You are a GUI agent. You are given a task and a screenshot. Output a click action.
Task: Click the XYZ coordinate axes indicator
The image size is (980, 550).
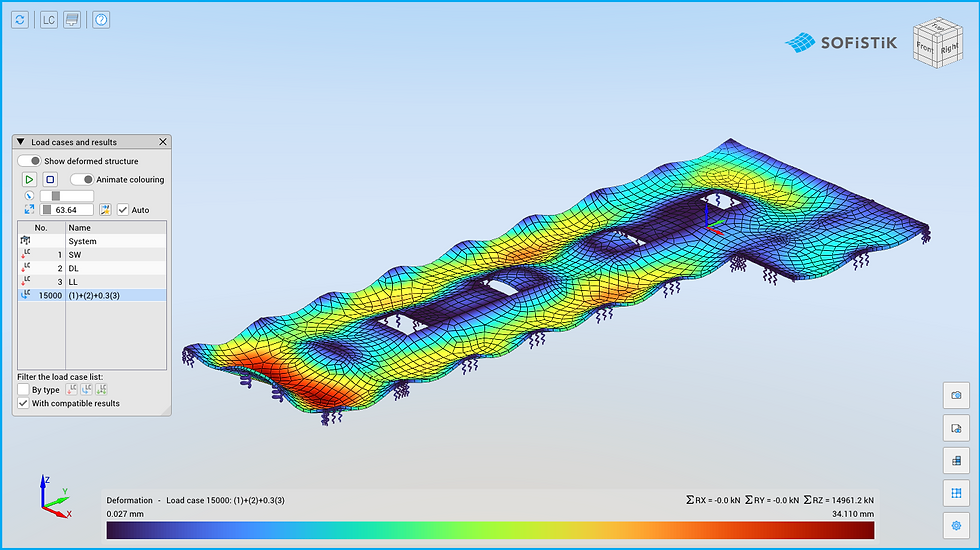(x=56, y=497)
